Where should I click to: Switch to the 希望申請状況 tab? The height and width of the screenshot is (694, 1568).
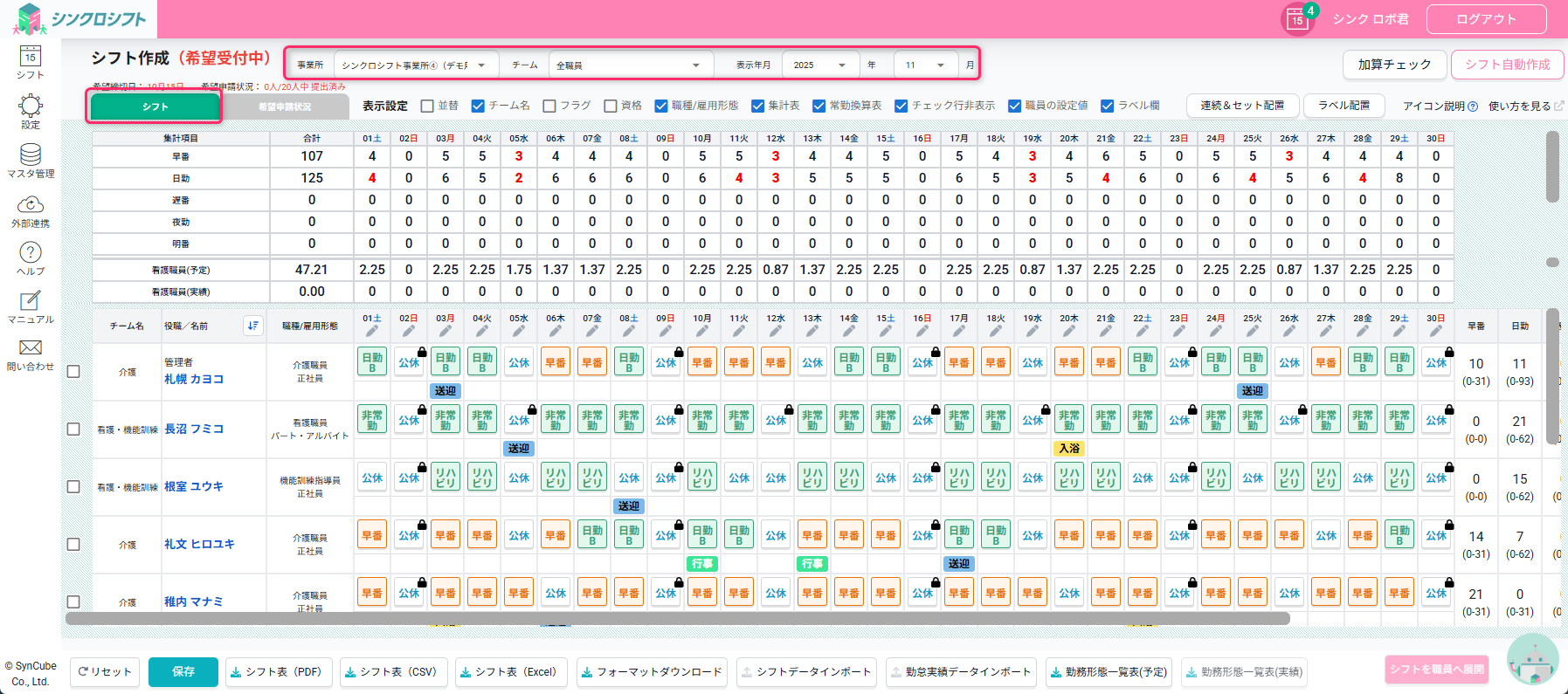(x=285, y=107)
